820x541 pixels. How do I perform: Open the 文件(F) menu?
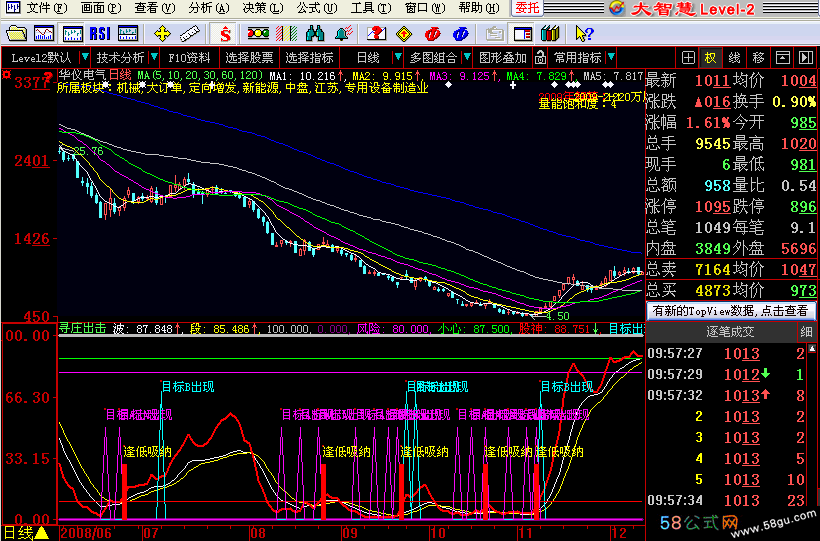click(47, 8)
